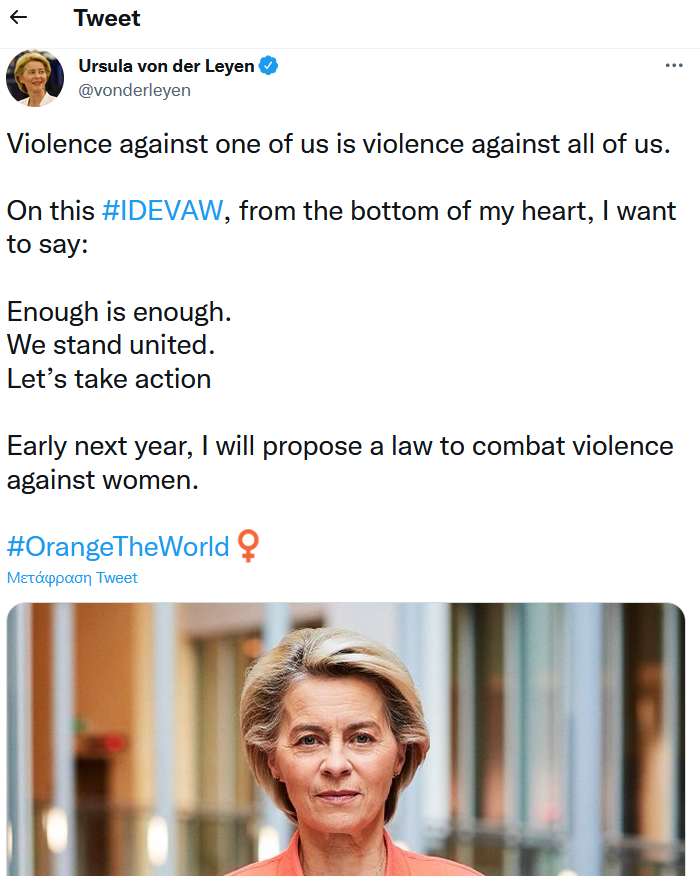Click the words "to say:"

point(47,244)
